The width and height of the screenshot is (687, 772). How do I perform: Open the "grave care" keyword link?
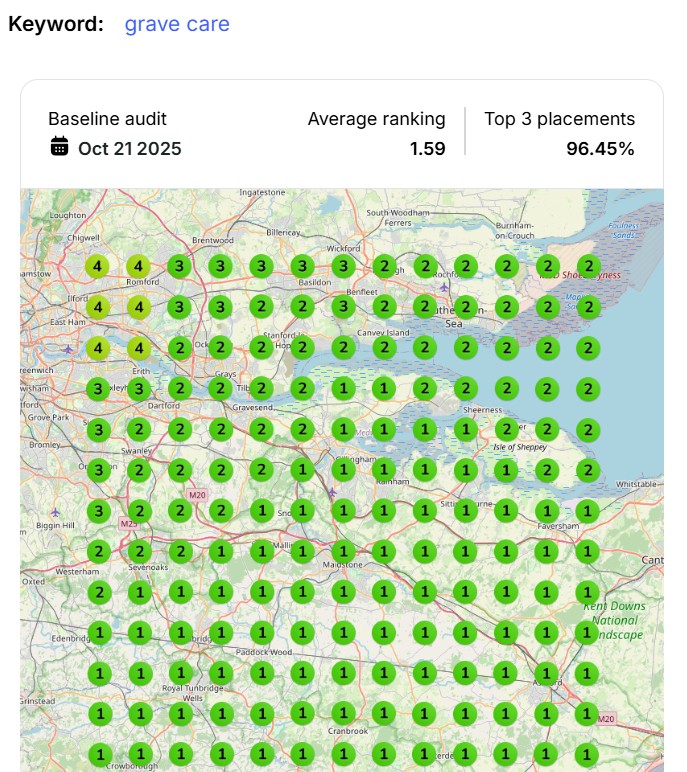[176, 24]
